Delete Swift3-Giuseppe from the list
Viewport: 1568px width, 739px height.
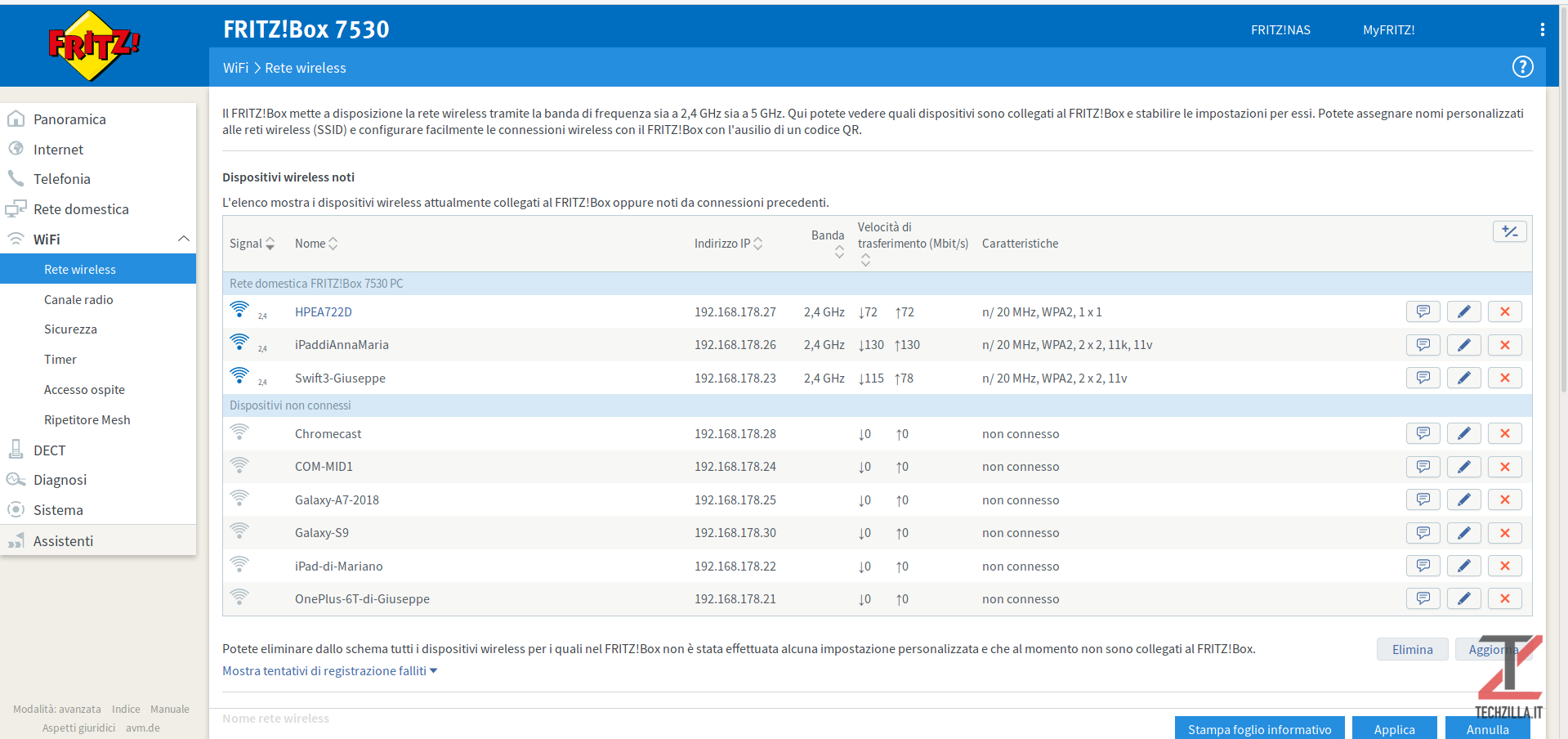(1504, 378)
